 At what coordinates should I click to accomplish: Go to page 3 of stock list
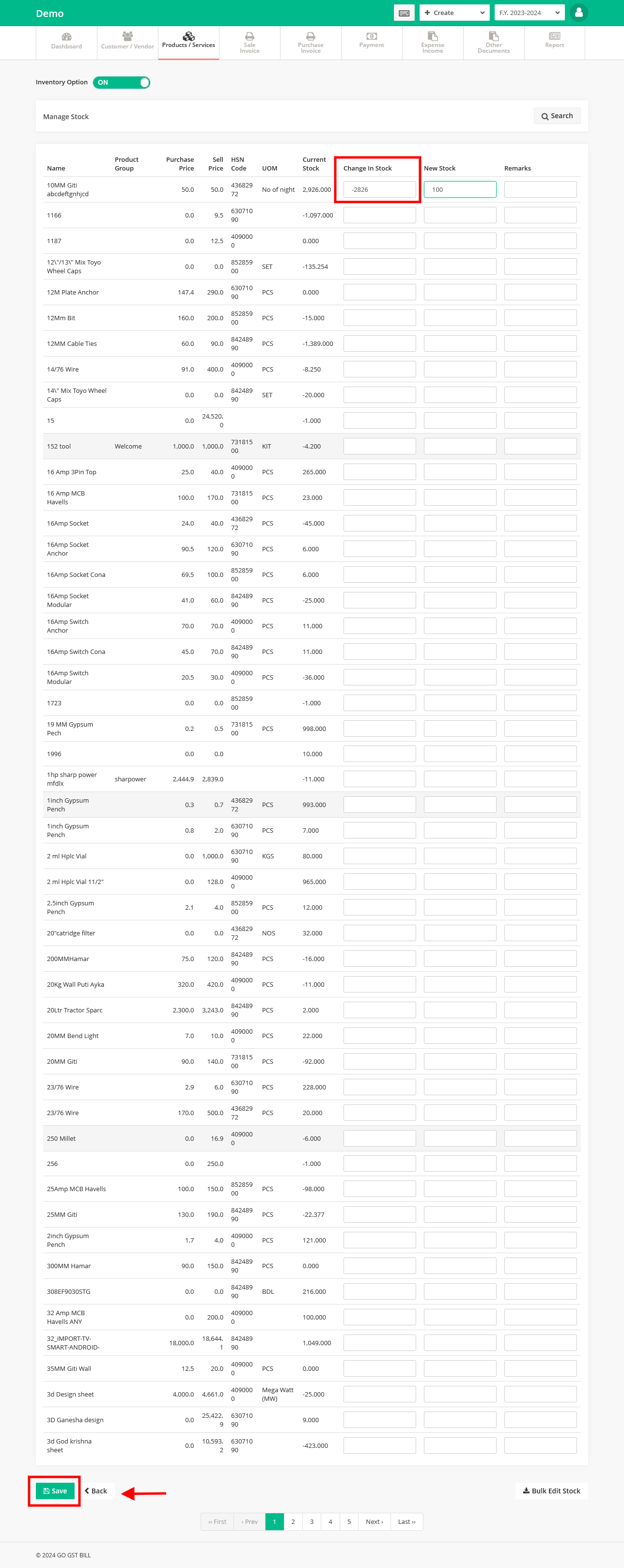[312, 1521]
